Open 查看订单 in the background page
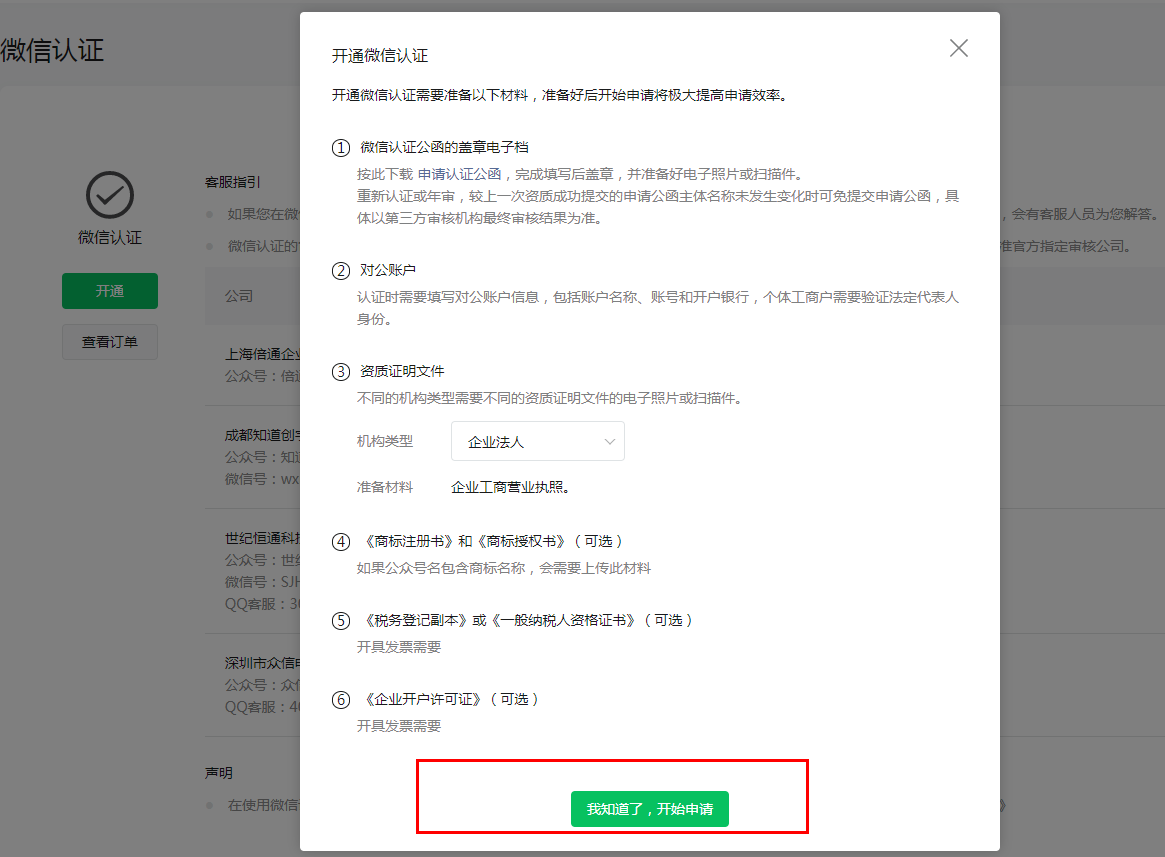The width and height of the screenshot is (1165, 857). [x=110, y=342]
